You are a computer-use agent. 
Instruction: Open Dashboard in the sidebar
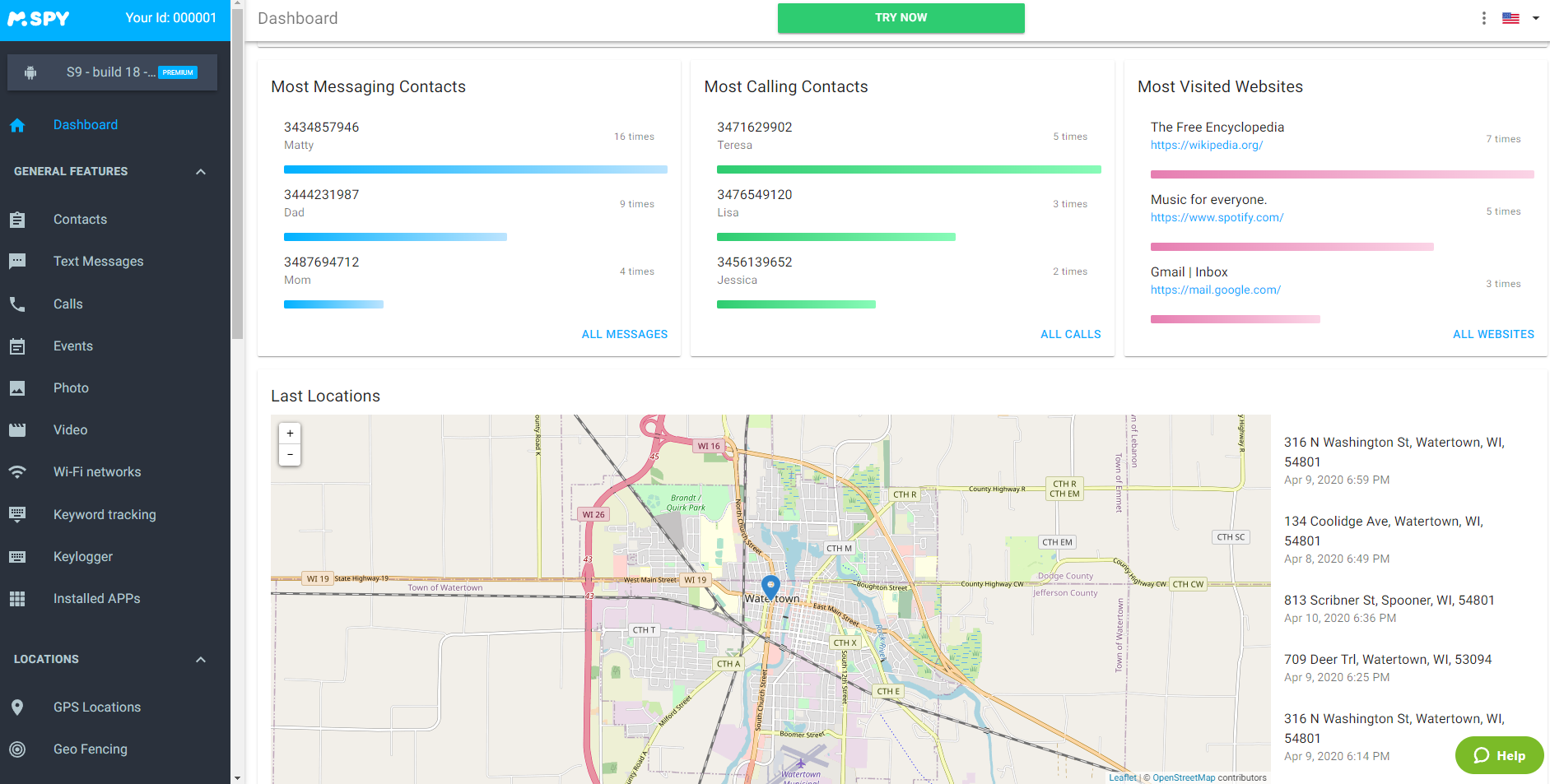[x=86, y=125]
